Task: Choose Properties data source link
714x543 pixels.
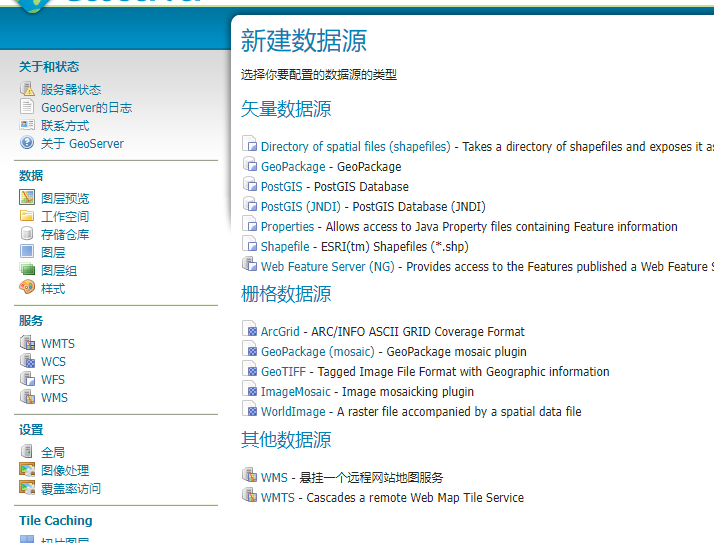Action: point(287,227)
